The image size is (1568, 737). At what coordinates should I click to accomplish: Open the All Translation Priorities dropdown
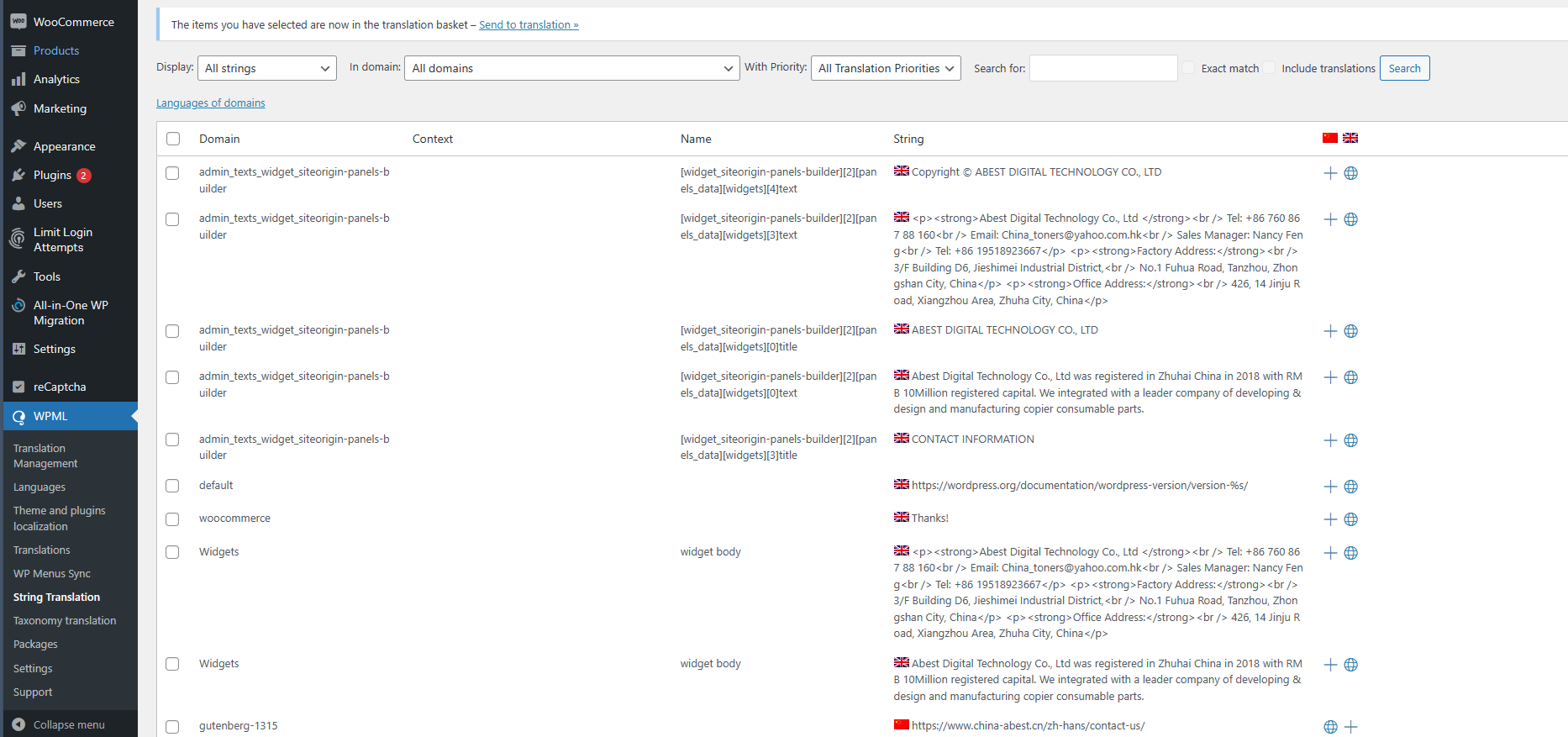(886, 68)
